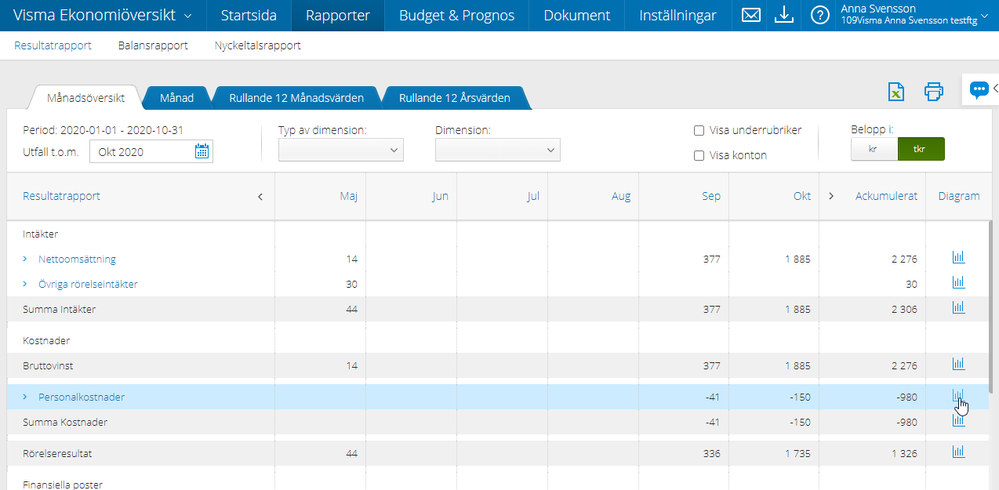Open the mail envelope icon
Image resolution: width=999 pixels, height=490 pixels.
pyautogui.click(x=751, y=15)
